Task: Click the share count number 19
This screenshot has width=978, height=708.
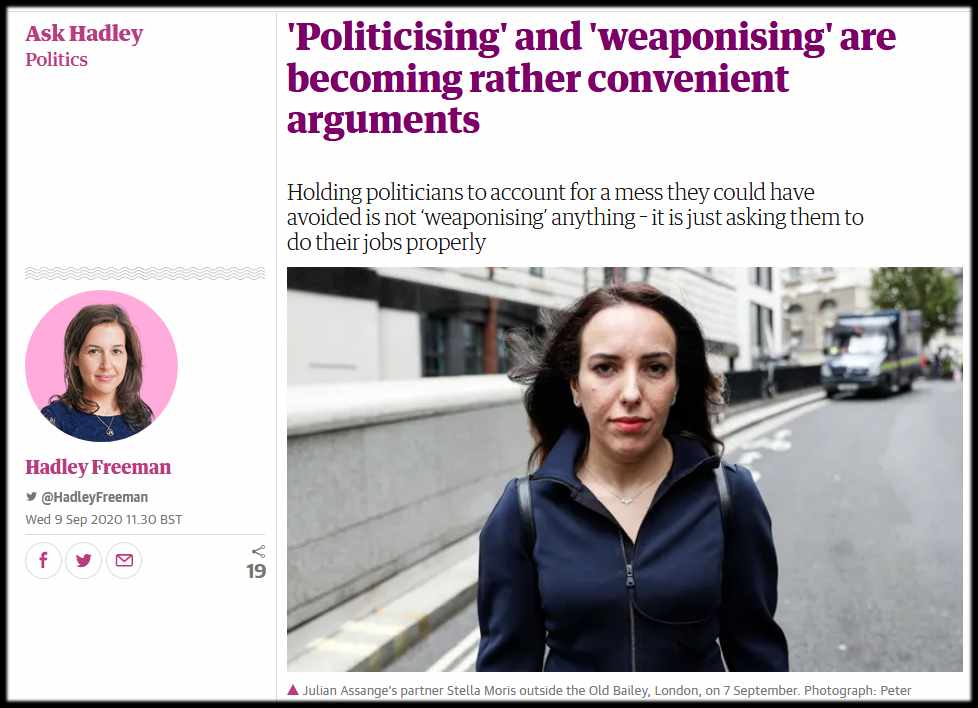Action: click(x=256, y=571)
